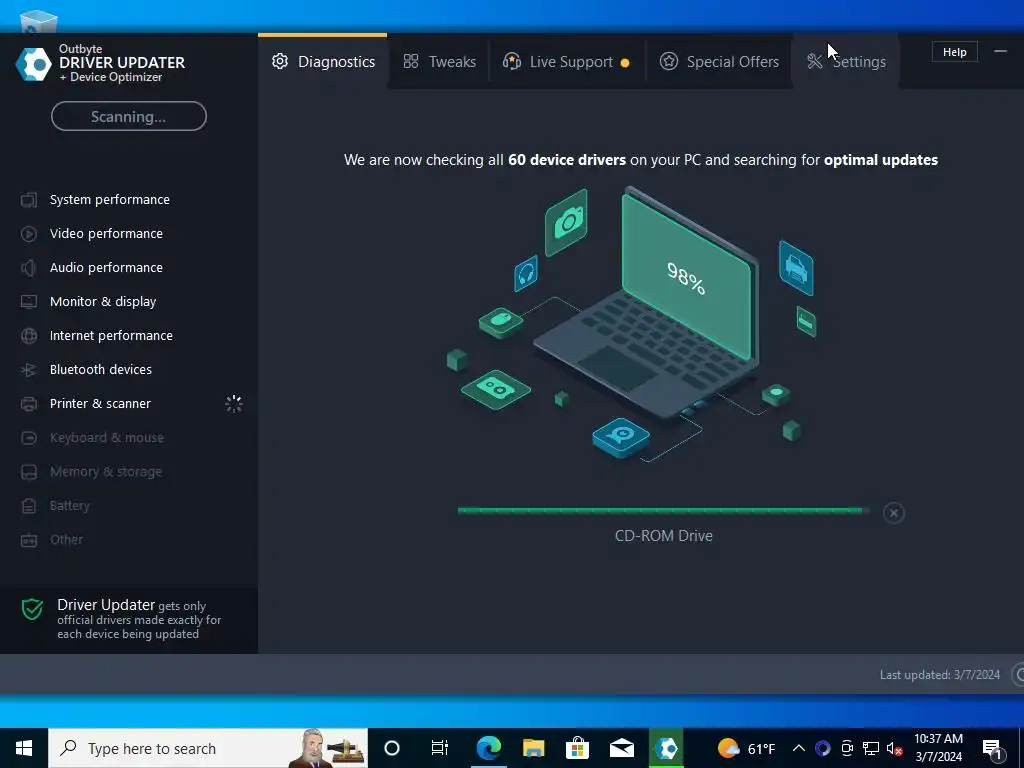Click the scan progress bar
Image resolution: width=1024 pixels, height=768 pixels.
tap(664, 511)
